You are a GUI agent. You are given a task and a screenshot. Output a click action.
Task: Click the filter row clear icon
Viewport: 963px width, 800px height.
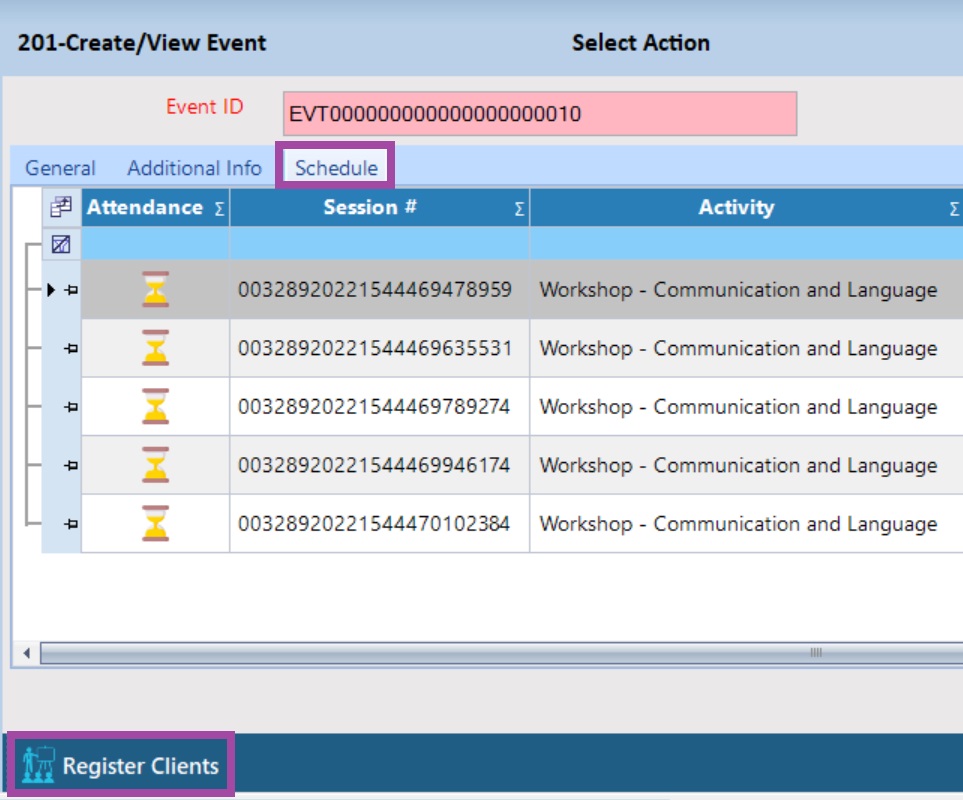click(61, 244)
